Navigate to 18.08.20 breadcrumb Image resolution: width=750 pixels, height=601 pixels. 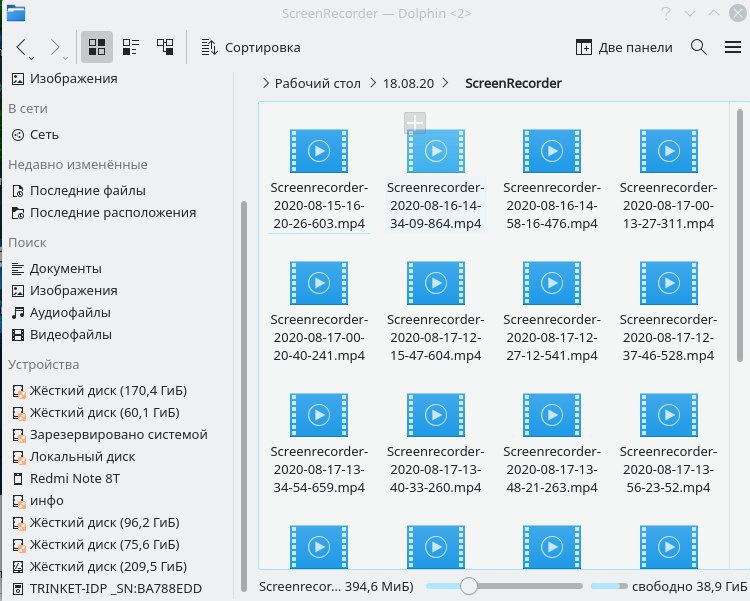(408, 83)
